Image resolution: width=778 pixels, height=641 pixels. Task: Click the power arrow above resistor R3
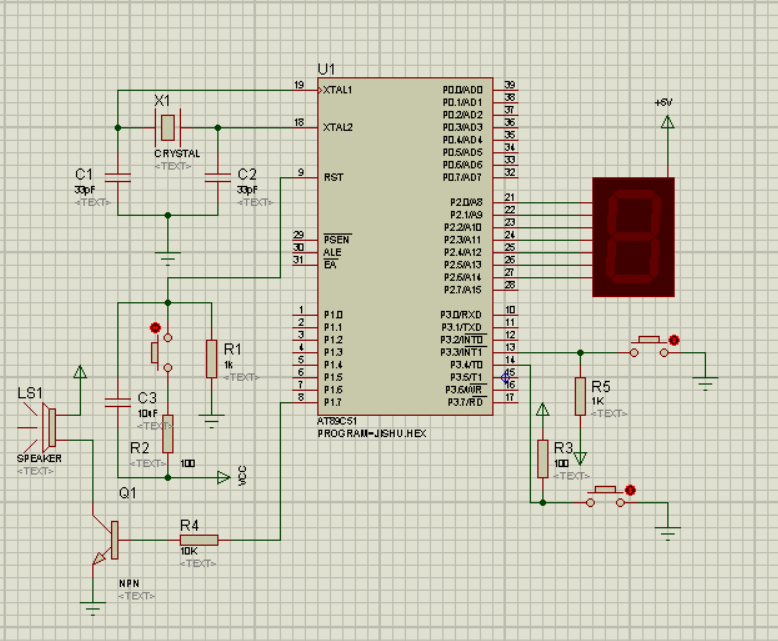543,409
